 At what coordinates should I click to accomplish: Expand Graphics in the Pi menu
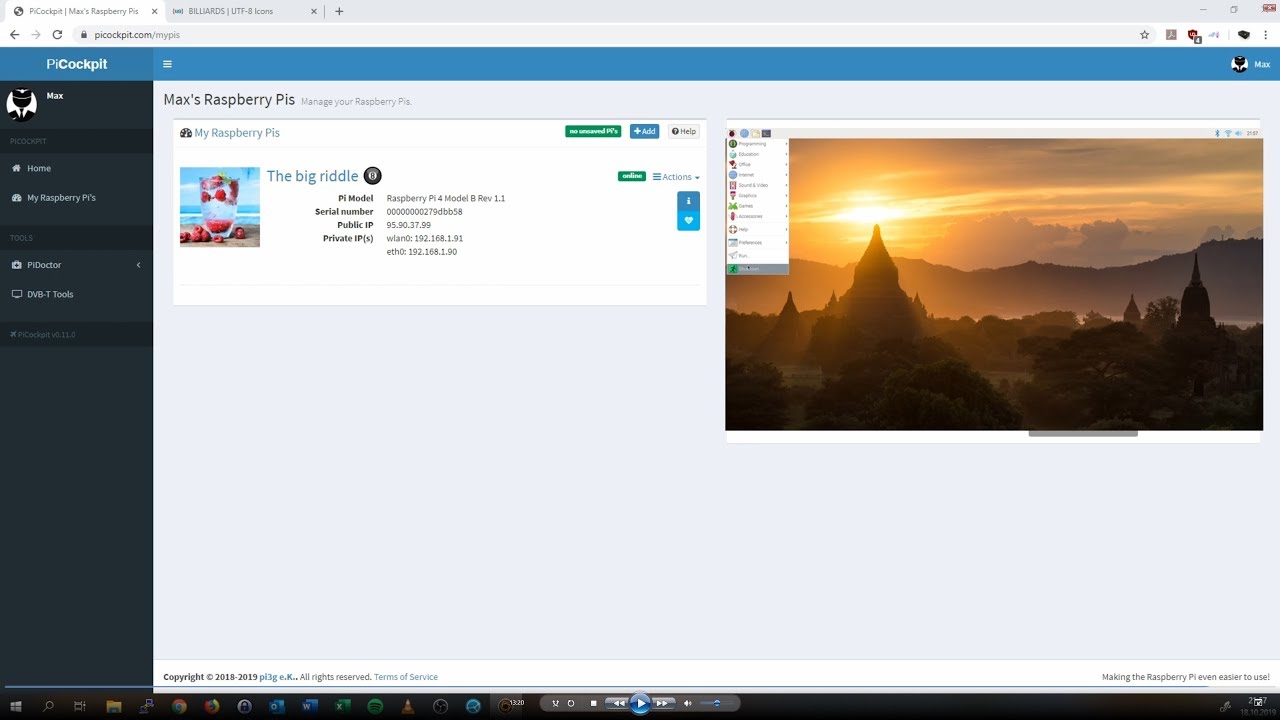pyautogui.click(x=758, y=195)
